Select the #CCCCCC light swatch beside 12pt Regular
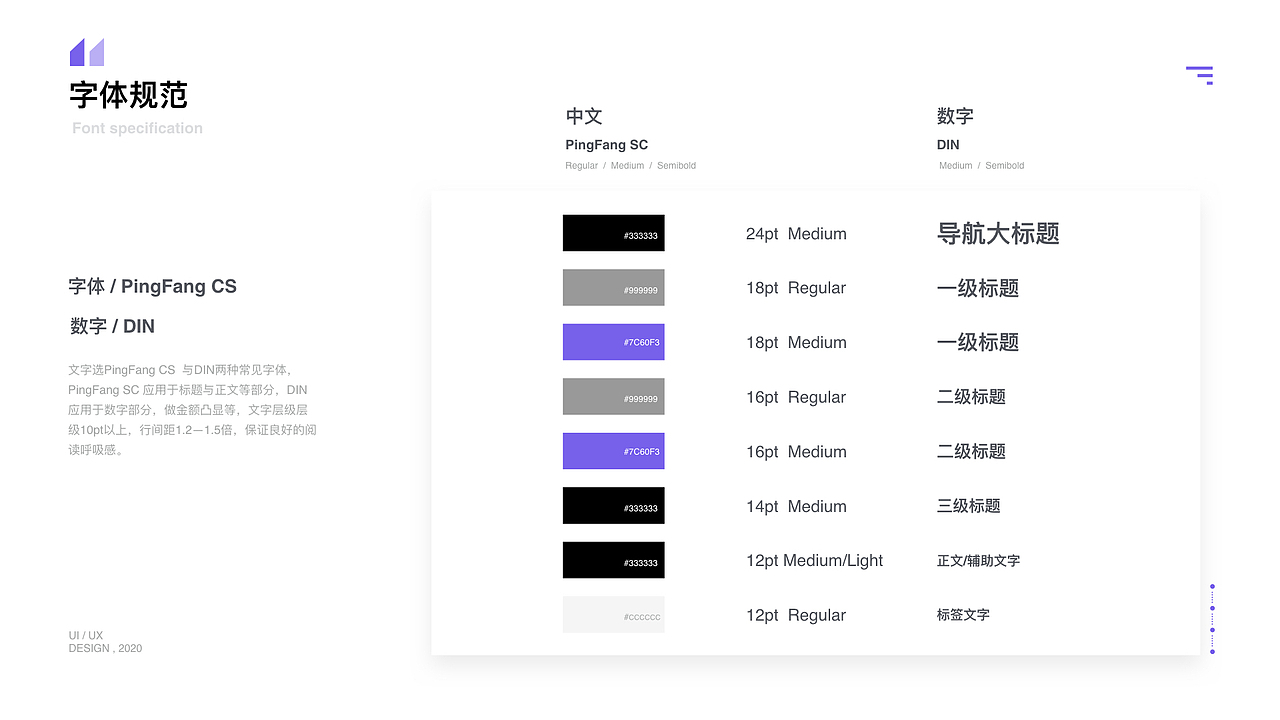This screenshot has width=1280, height=720. point(613,614)
